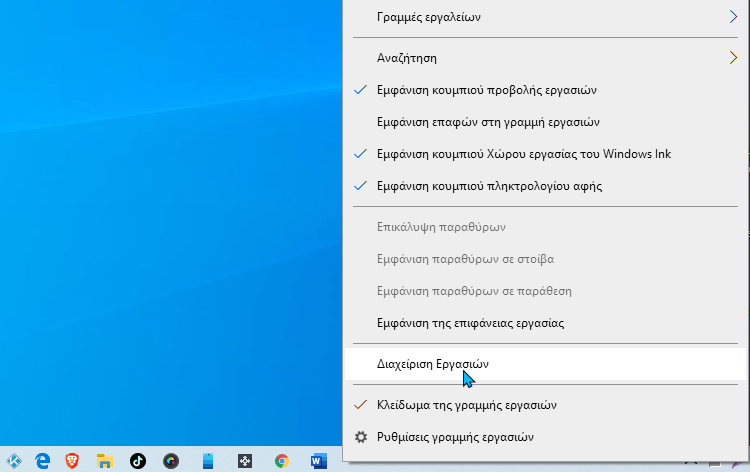This screenshot has height=472, width=750.
Task: Uncheck Κλείδωμα της γραμμής εργασιών
Action: point(545,405)
